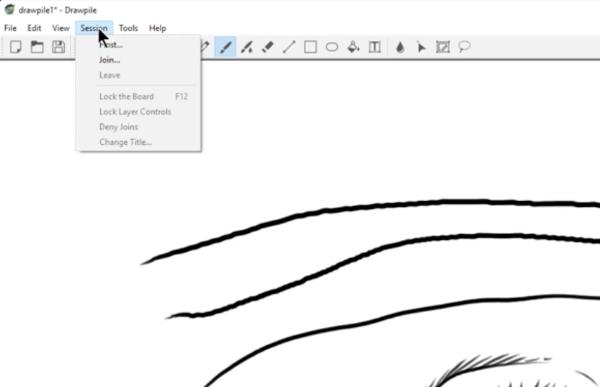Screen dimensions: 600x387
Task: Select the Watercolor brush tool
Action: (246, 47)
